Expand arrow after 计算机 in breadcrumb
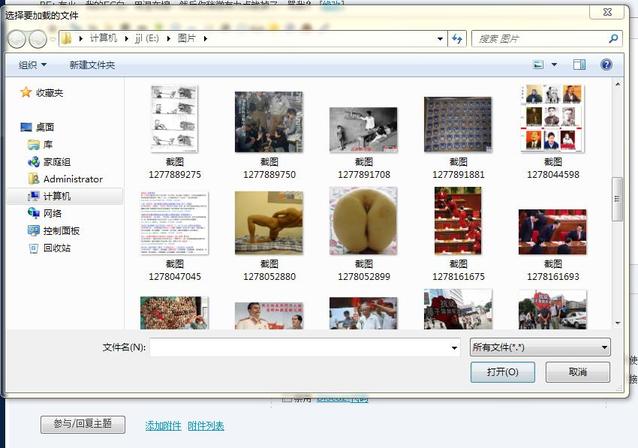 126,39
